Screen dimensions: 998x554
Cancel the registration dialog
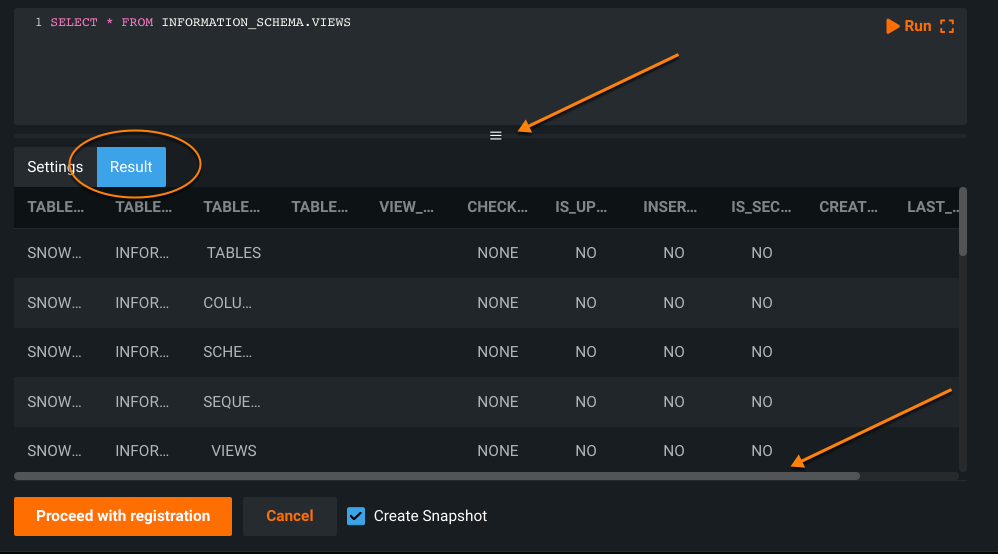289,516
